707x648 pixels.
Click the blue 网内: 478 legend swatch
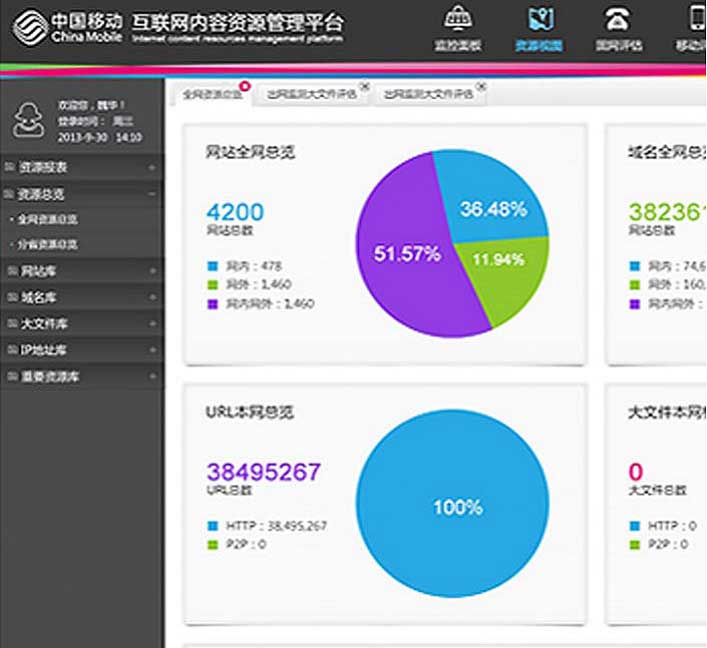[x=212, y=267]
